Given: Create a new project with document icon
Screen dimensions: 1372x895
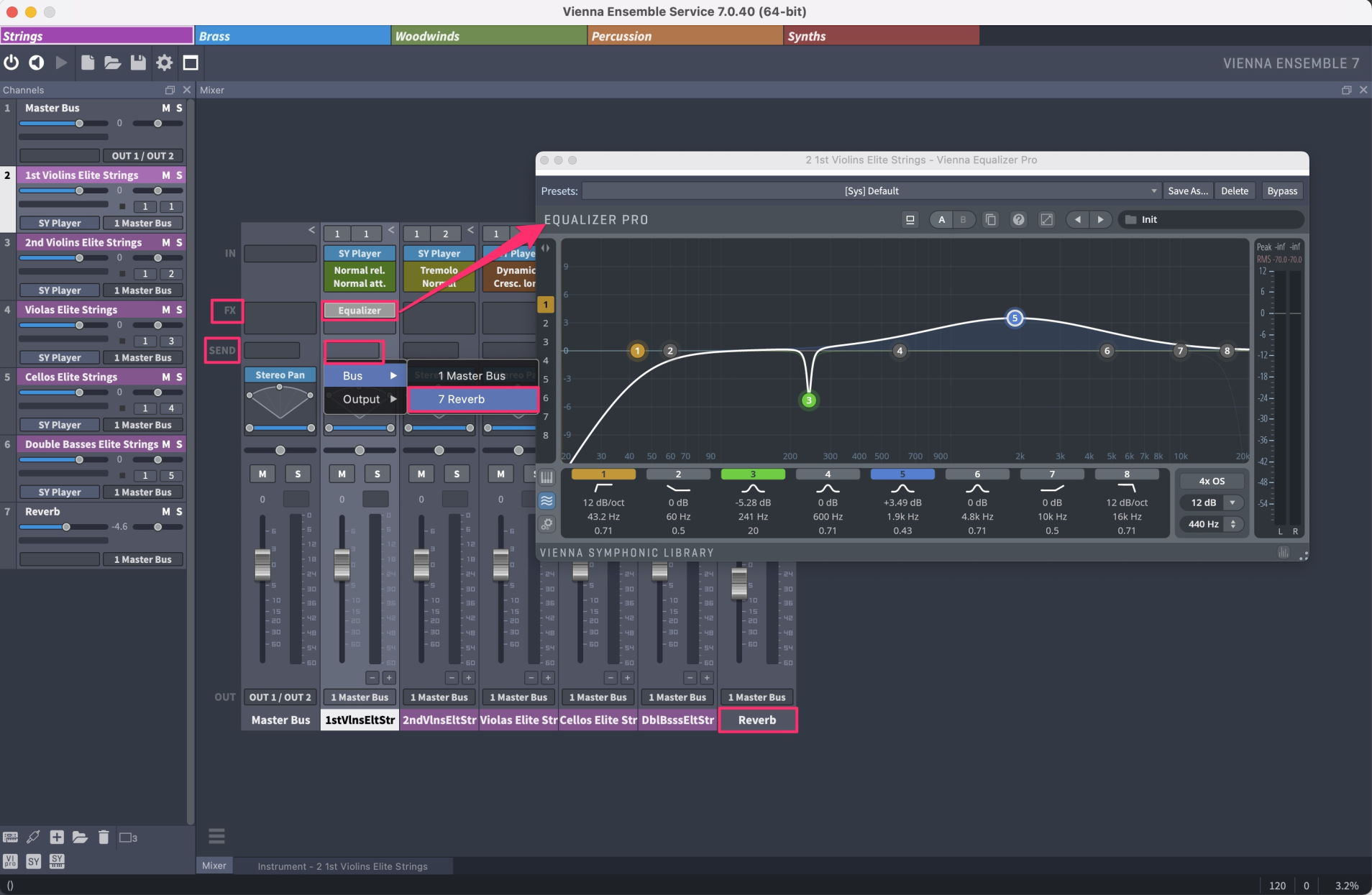Looking at the screenshot, I should (x=88, y=63).
